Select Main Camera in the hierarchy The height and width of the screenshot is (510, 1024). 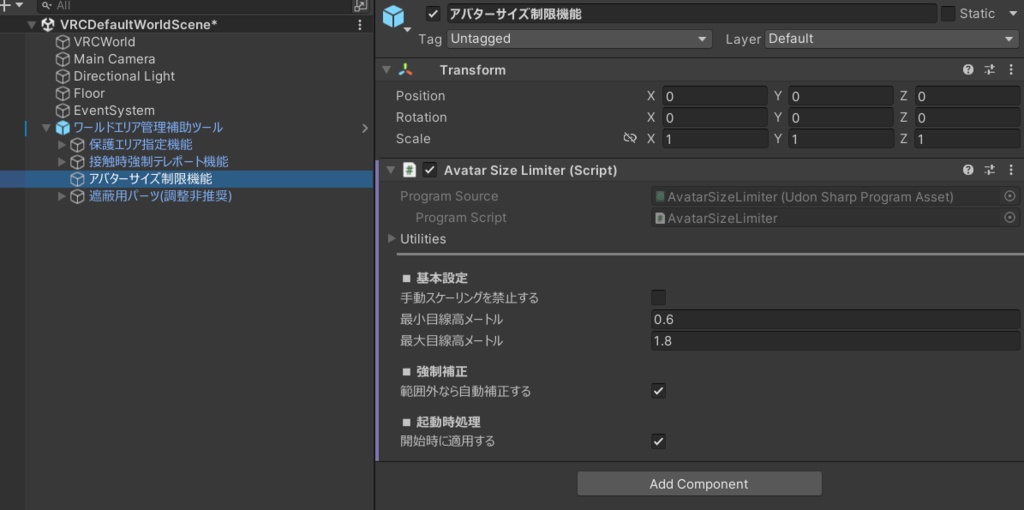click(114, 59)
